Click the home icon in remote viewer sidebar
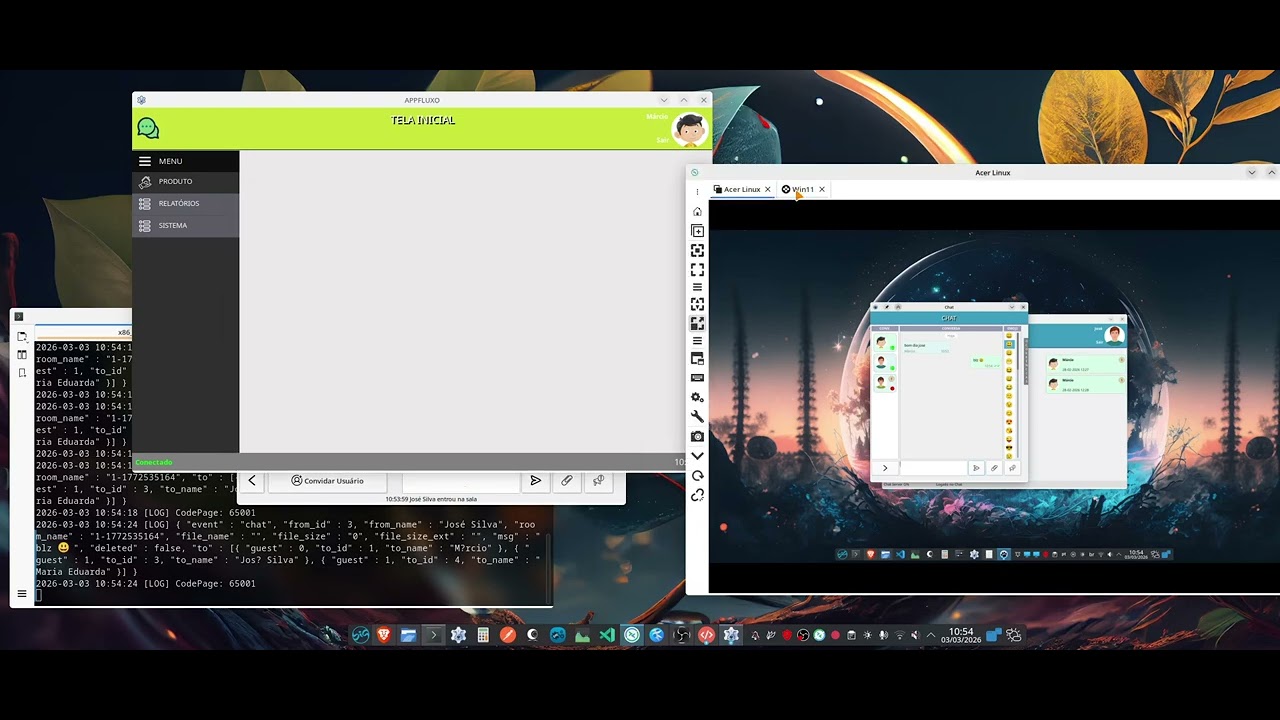 [x=697, y=212]
